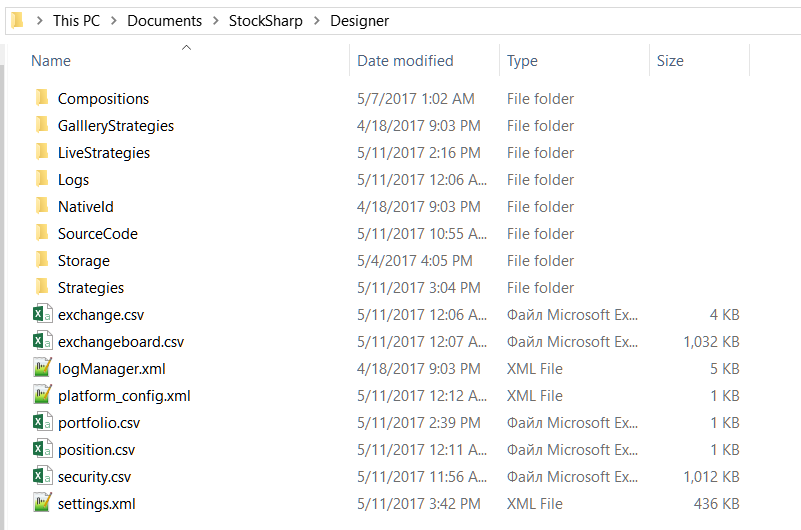801x530 pixels.
Task: Click the Compositions folder icon
Action: 42,98
